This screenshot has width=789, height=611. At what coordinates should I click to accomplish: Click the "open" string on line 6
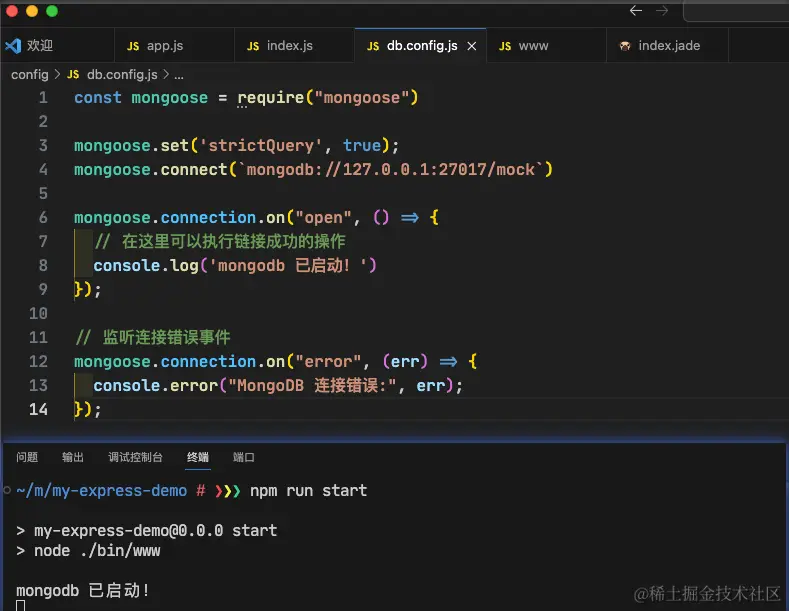pyautogui.click(x=323, y=217)
